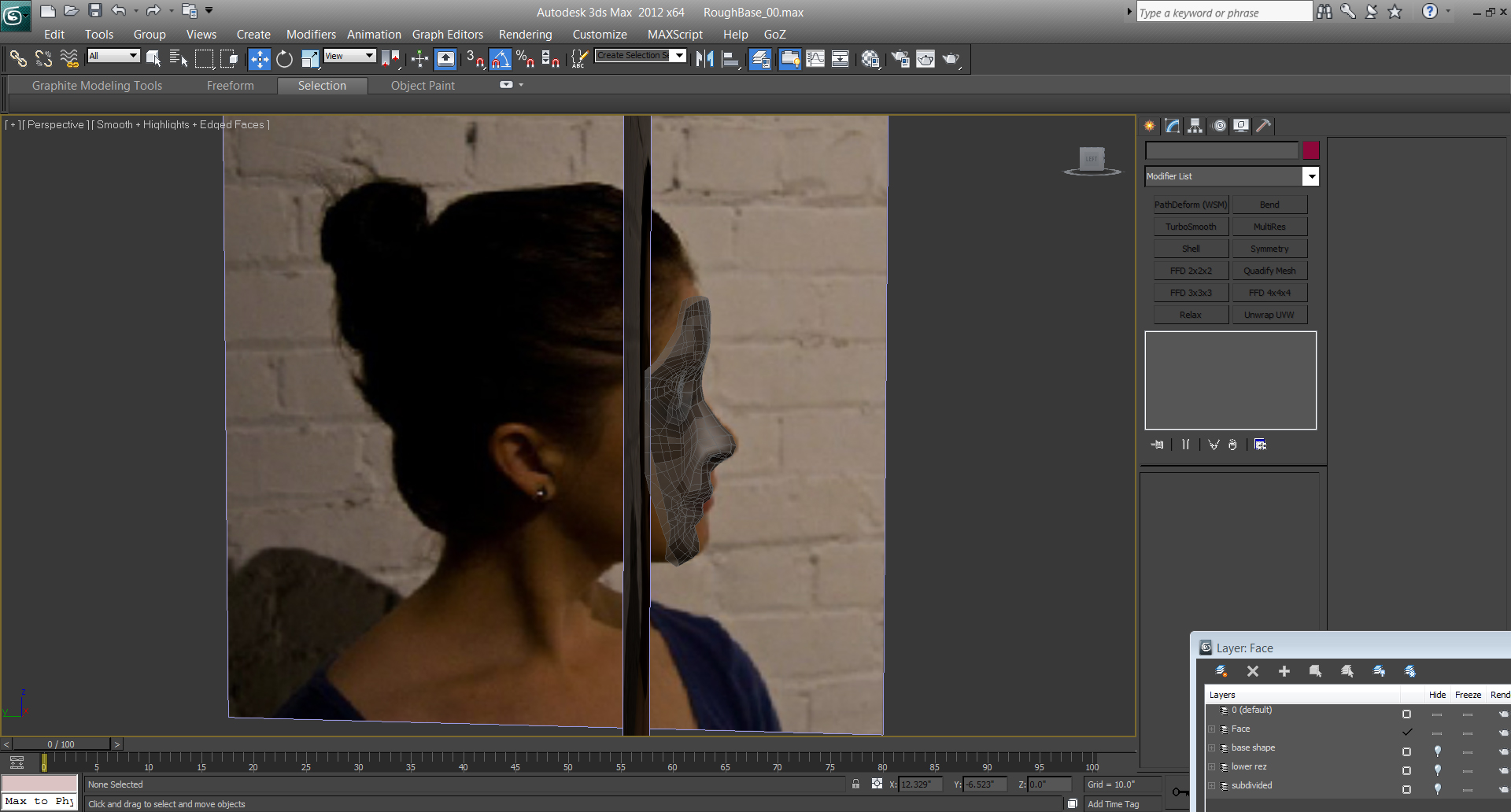The height and width of the screenshot is (812, 1511).
Task: Open the Select by Name dialog
Action: pyautogui.click(x=179, y=58)
